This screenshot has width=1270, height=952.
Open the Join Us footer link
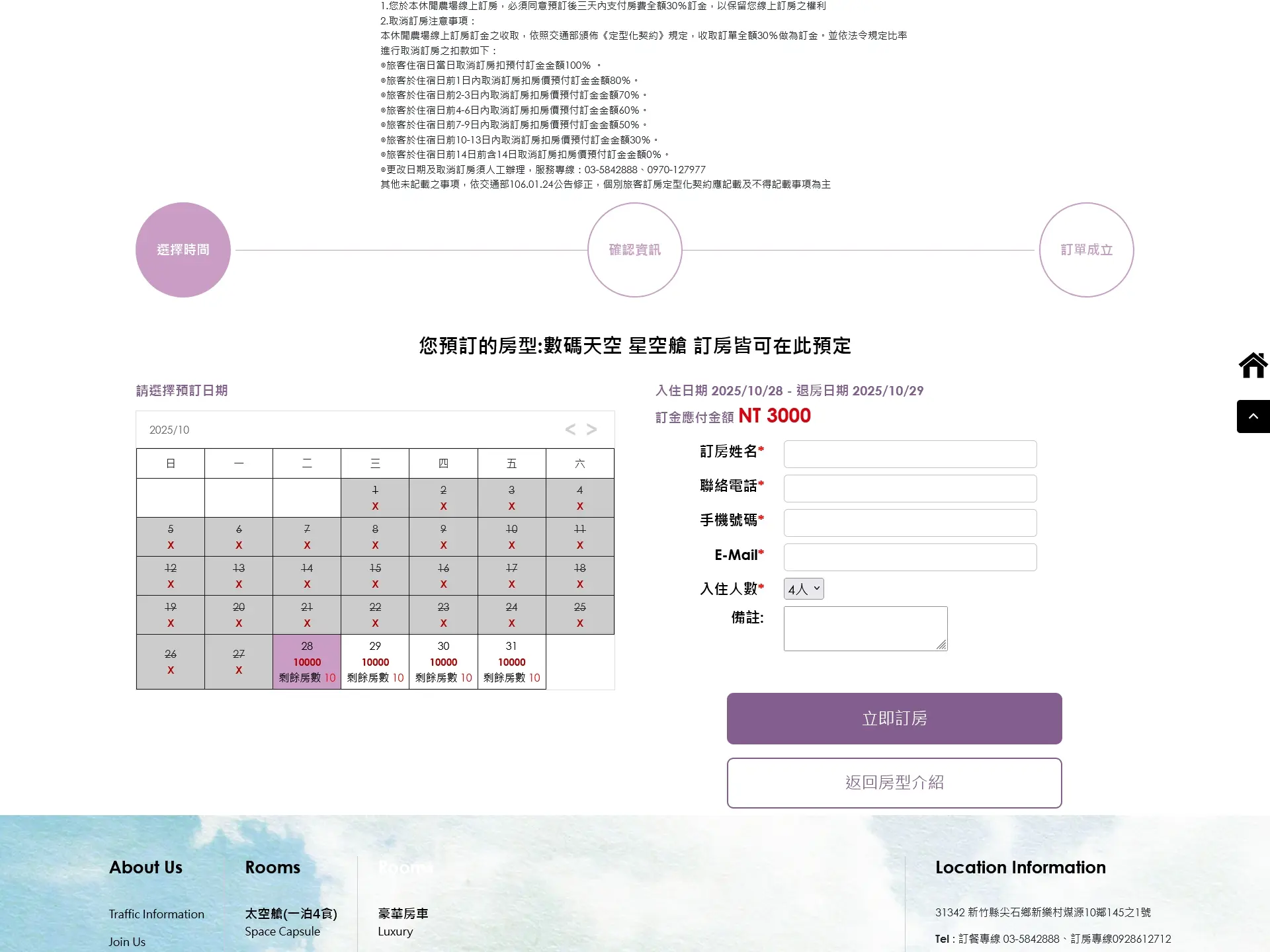tap(127, 942)
